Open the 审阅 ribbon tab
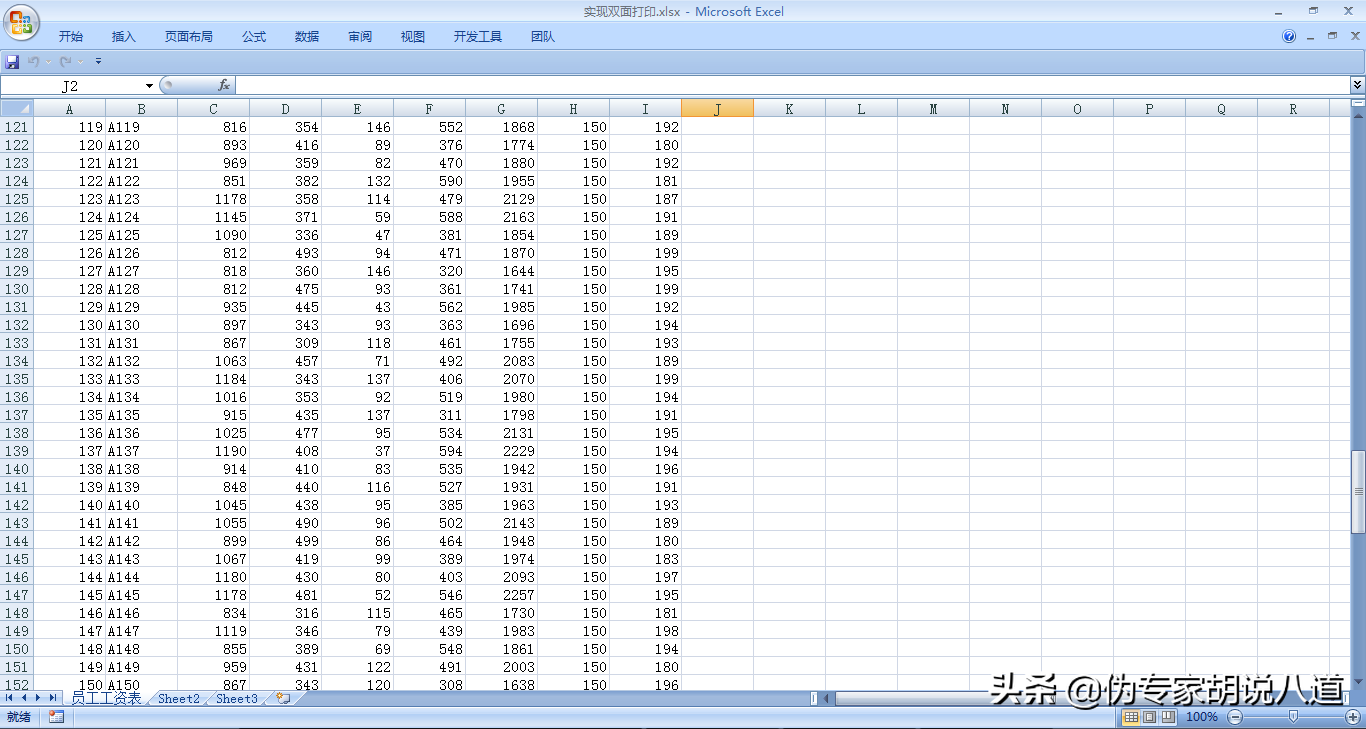1366x729 pixels. point(360,37)
